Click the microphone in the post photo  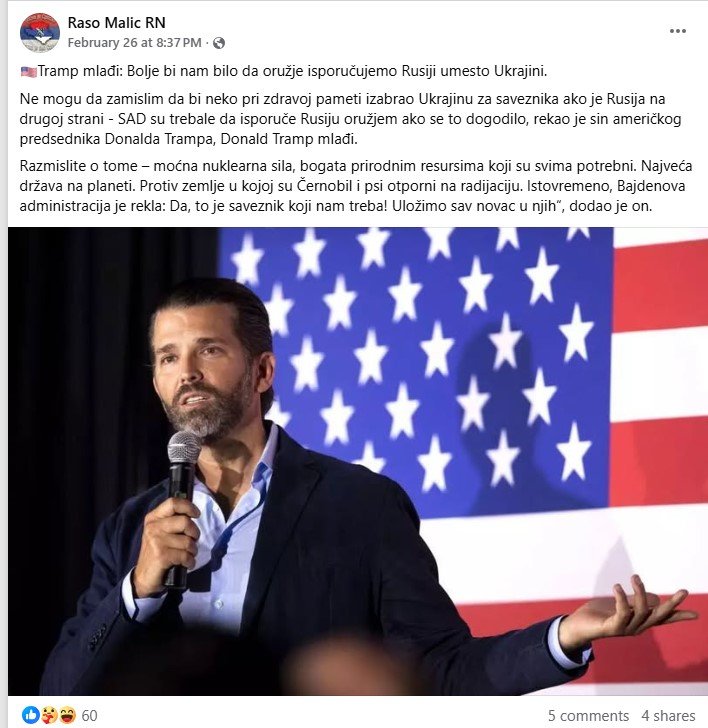pos(182,506)
